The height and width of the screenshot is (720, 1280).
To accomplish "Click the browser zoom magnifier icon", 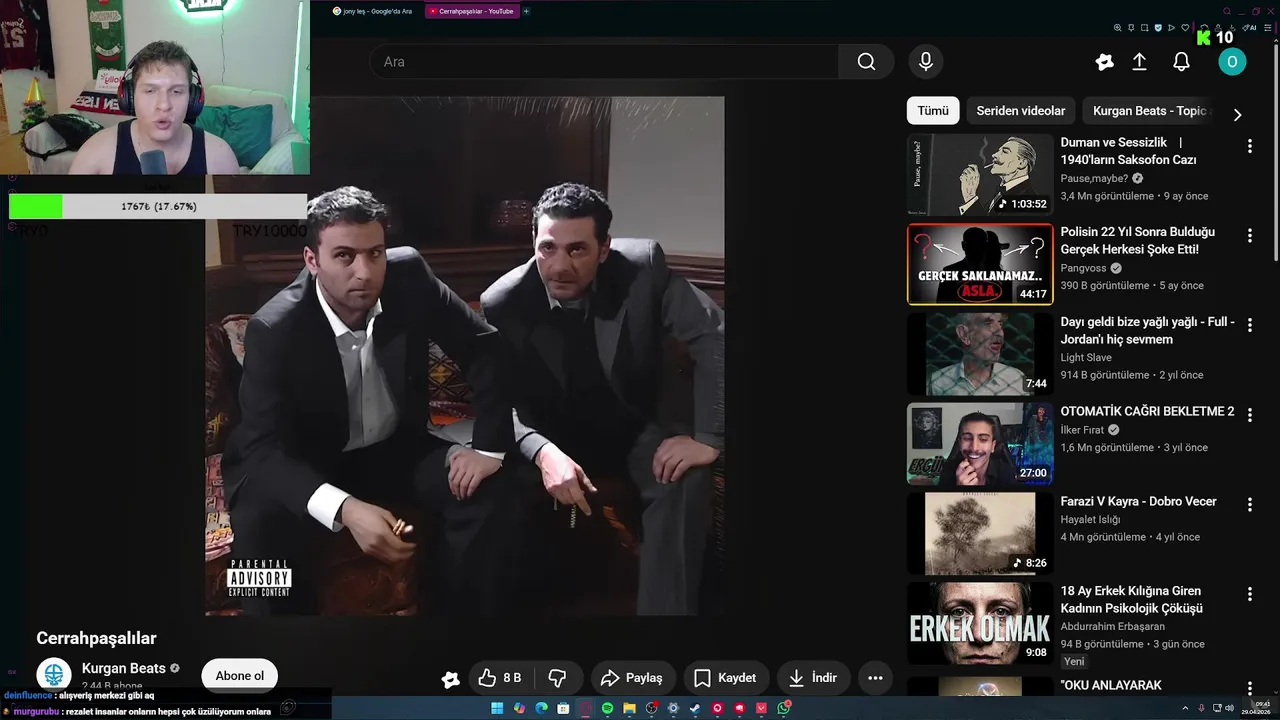I will (1117, 27).
